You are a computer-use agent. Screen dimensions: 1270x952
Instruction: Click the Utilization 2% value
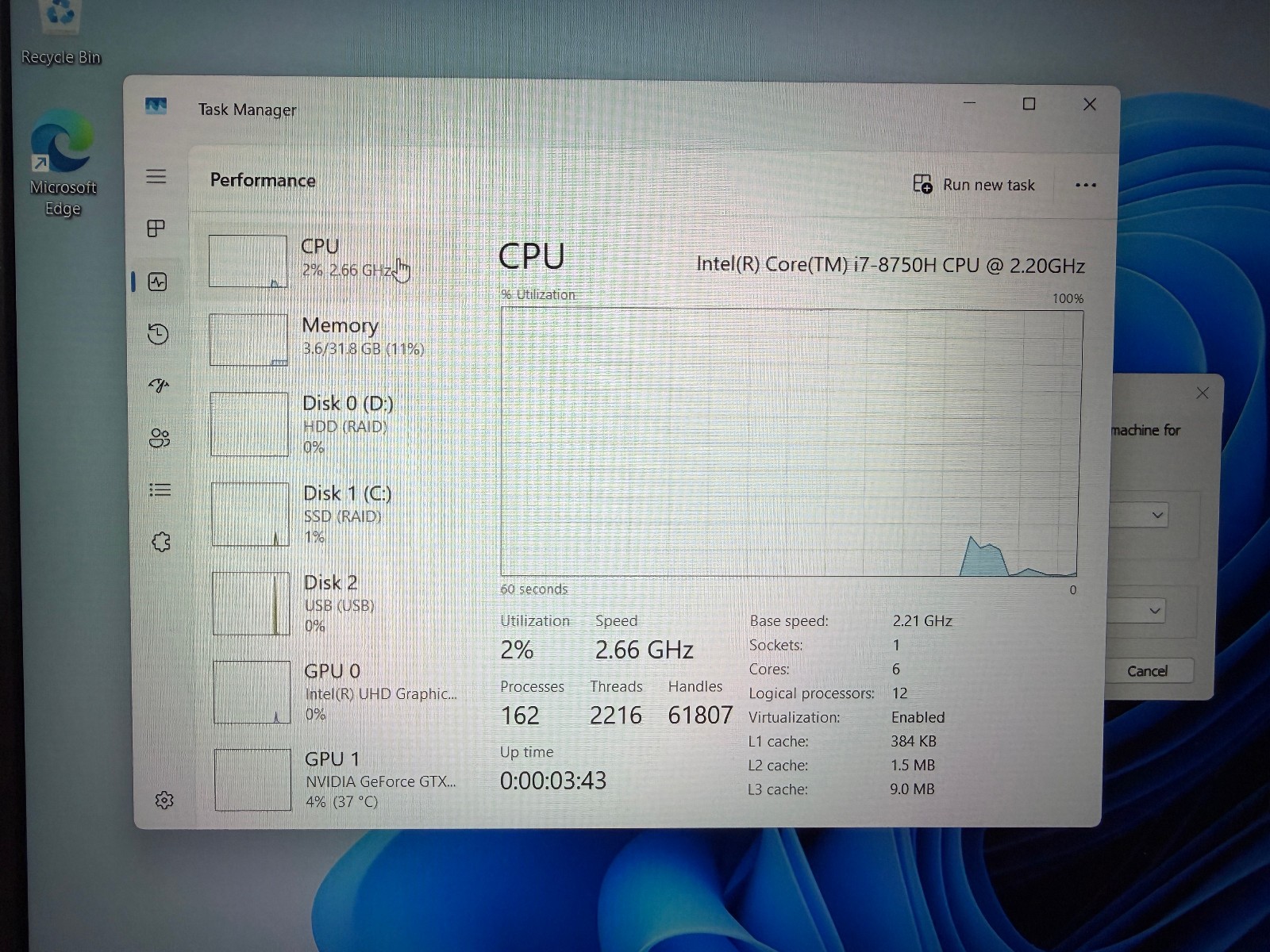point(517,651)
